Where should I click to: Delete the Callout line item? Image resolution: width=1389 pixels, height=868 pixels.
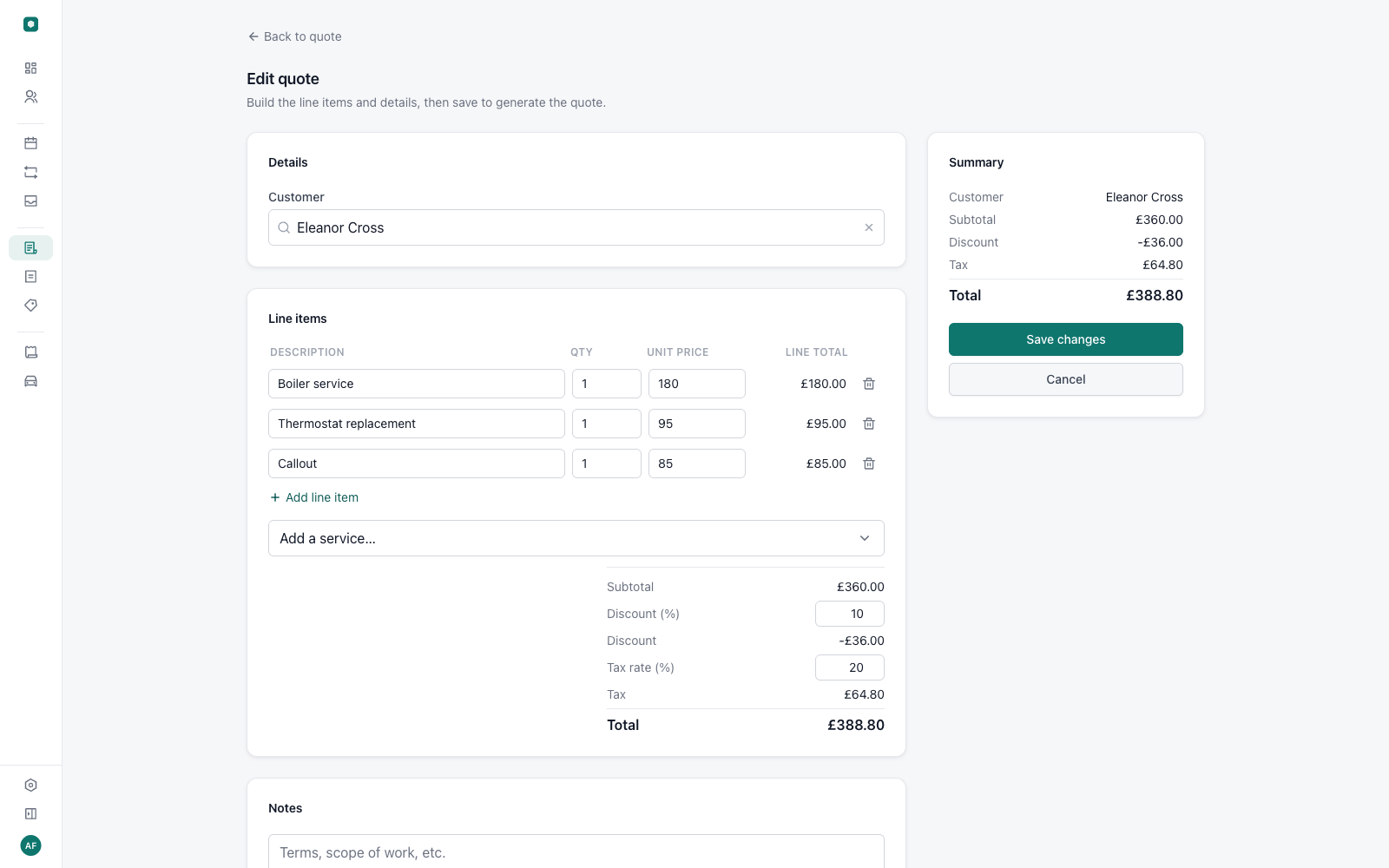(x=869, y=464)
